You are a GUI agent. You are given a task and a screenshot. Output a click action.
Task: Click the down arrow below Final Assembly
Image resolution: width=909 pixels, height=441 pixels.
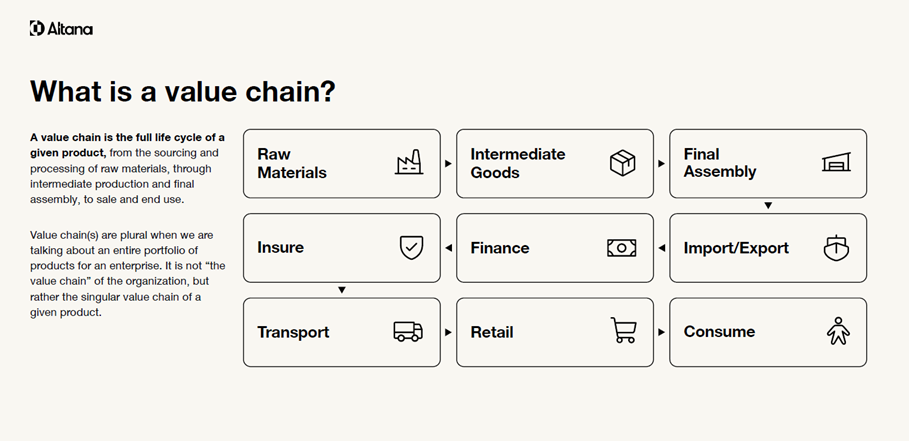pyautogui.click(x=768, y=206)
